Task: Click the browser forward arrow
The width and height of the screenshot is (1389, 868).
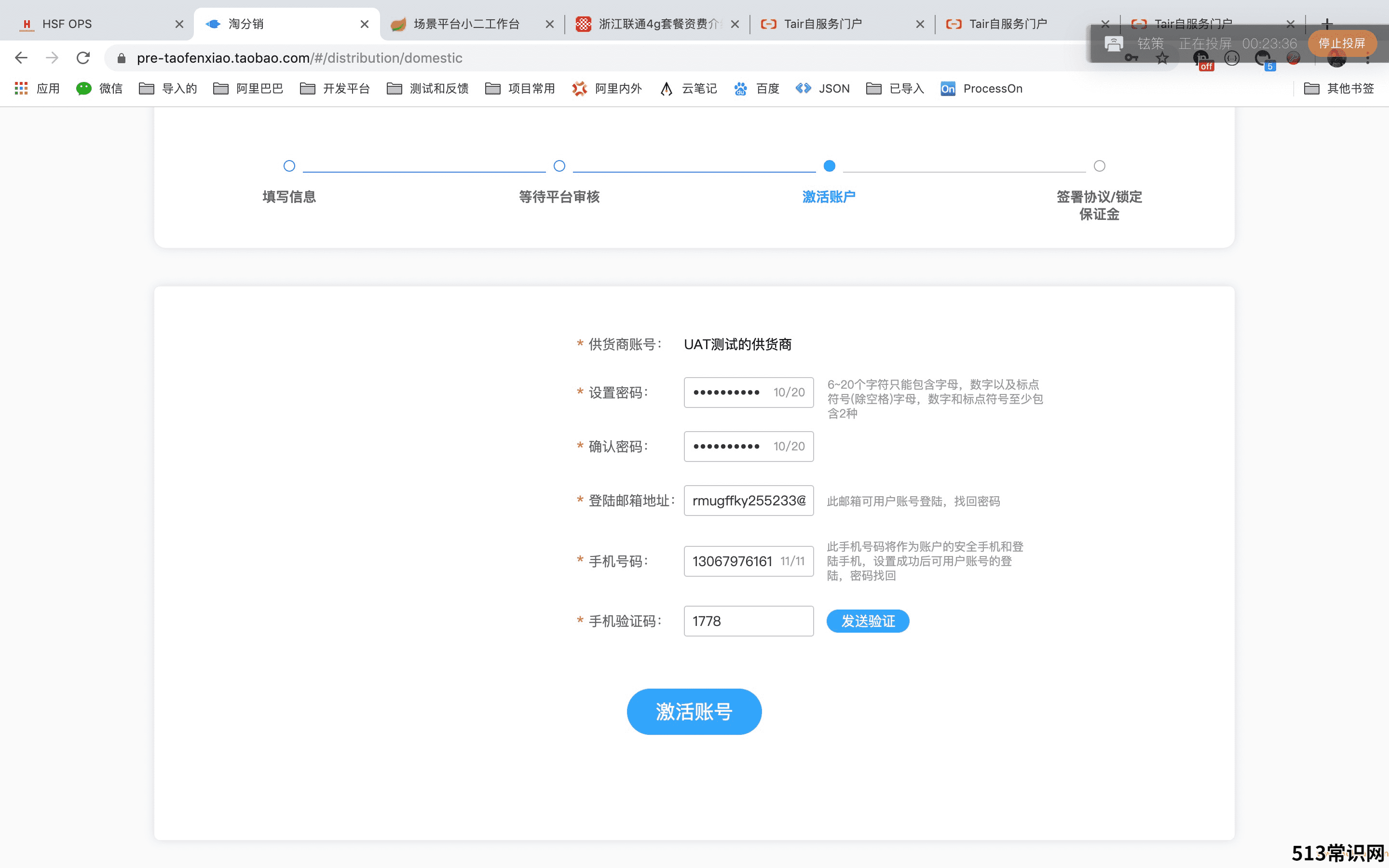Action: (x=52, y=57)
